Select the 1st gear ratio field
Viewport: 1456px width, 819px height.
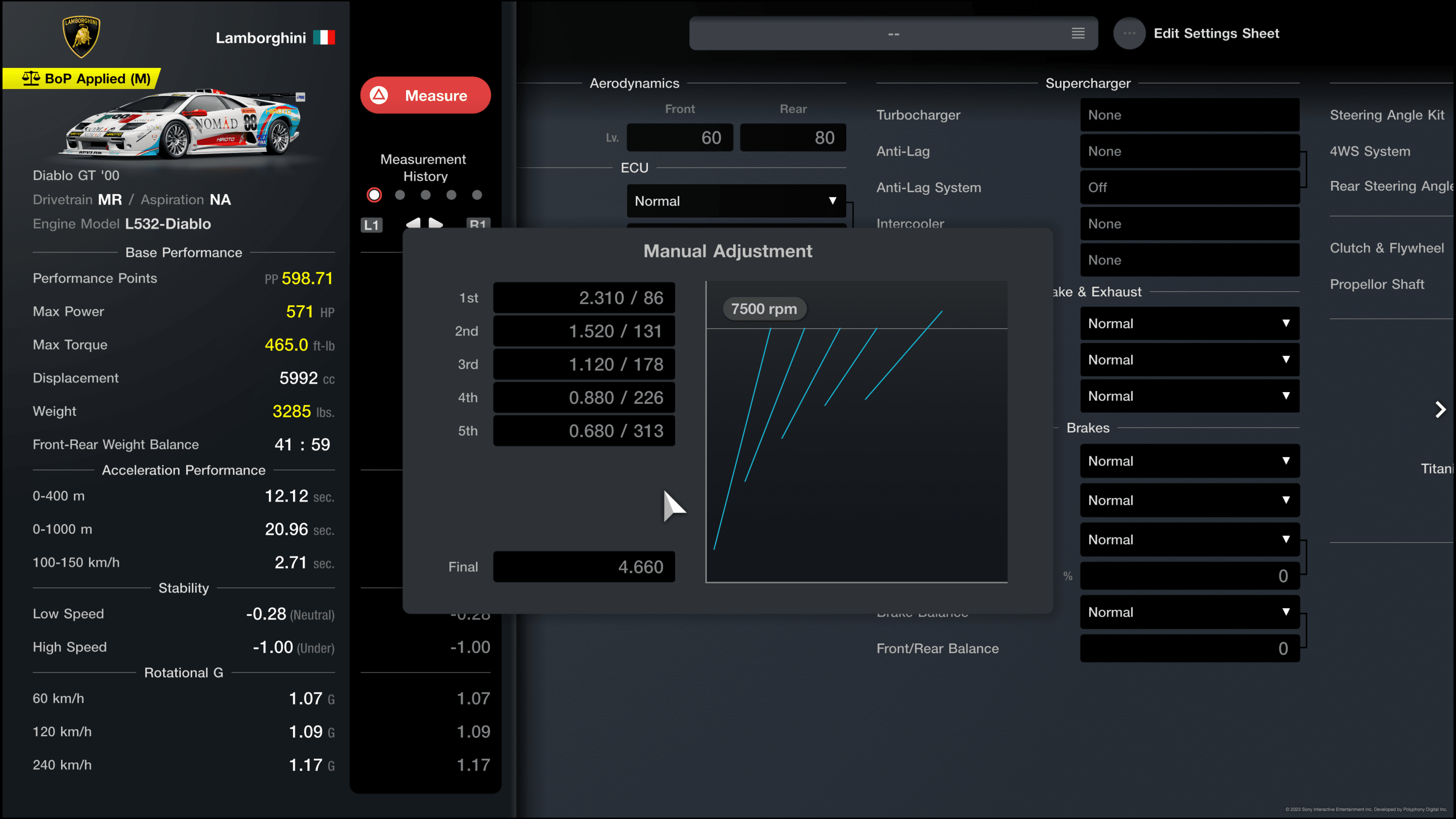[584, 298]
